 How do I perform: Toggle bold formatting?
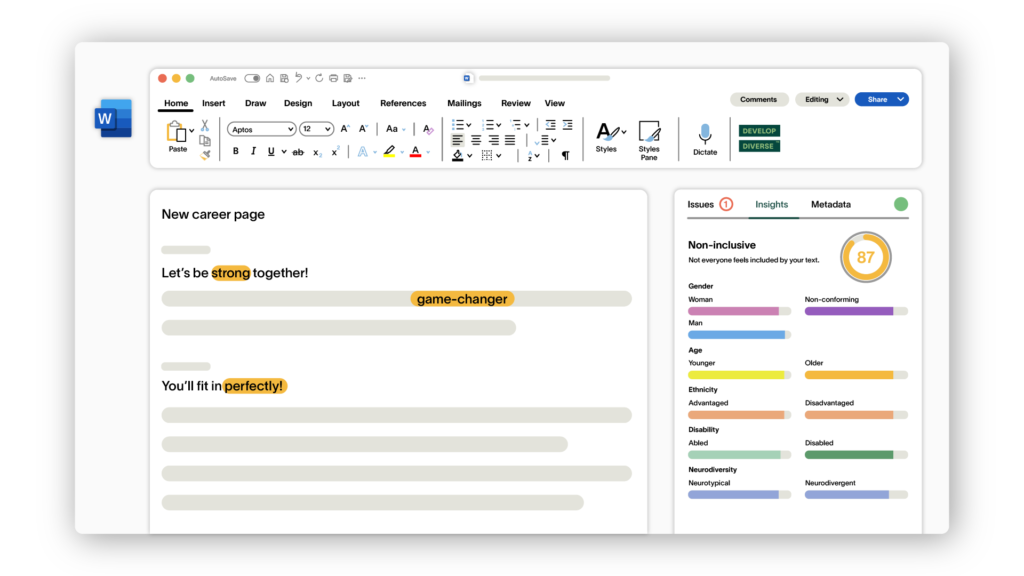(236, 152)
